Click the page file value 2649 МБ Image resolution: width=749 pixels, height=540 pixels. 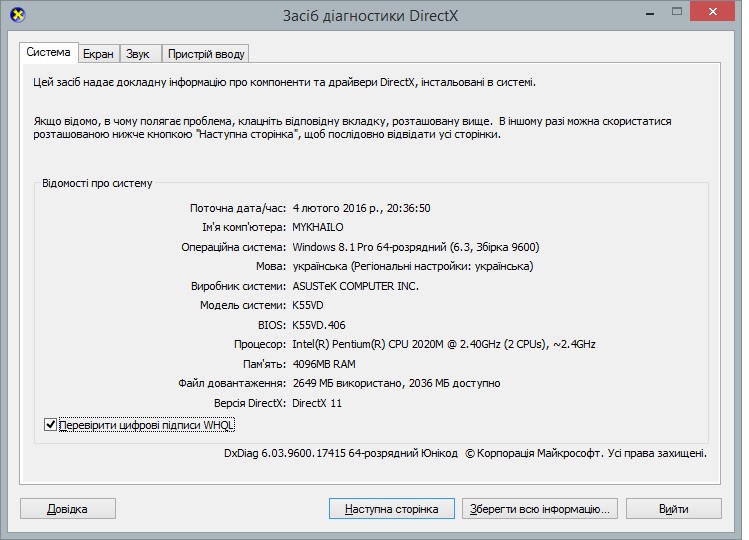coord(396,383)
